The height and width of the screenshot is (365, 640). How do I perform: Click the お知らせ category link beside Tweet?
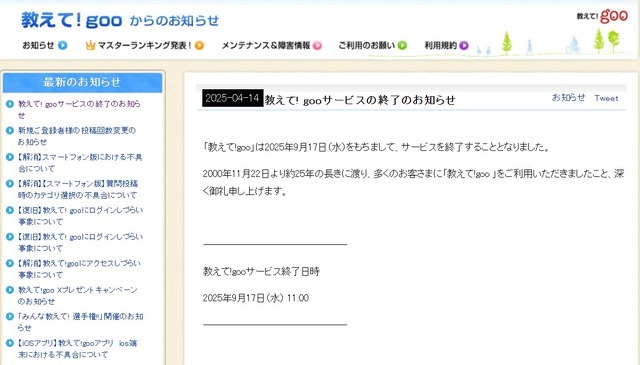(x=568, y=98)
